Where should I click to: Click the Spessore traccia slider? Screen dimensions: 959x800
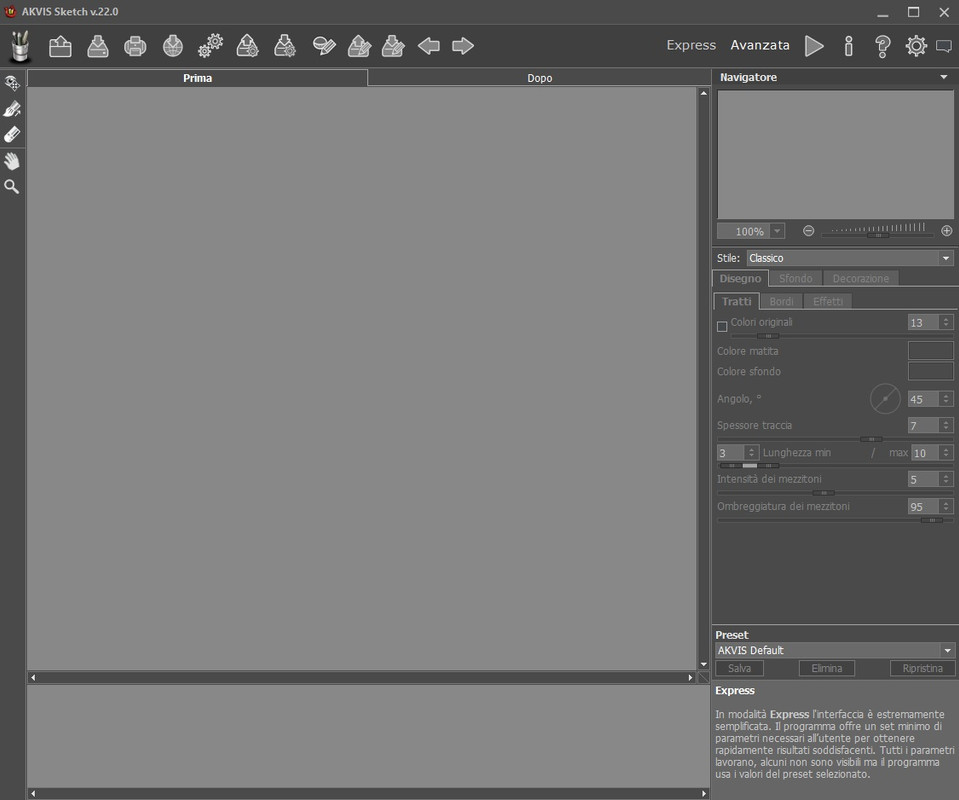[835, 439]
